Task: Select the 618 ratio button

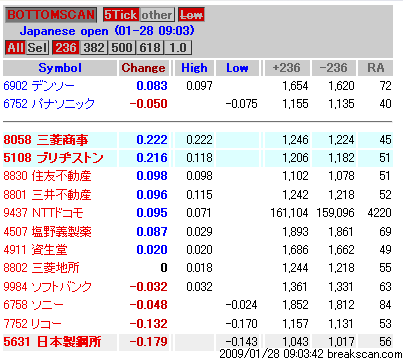Action: coord(150,48)
